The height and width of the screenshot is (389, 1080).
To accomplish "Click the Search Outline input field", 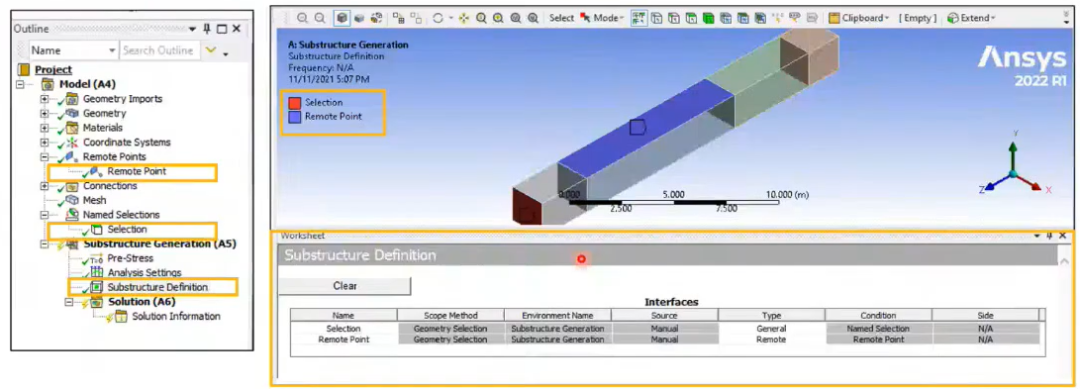I will (x=160, y=50).
